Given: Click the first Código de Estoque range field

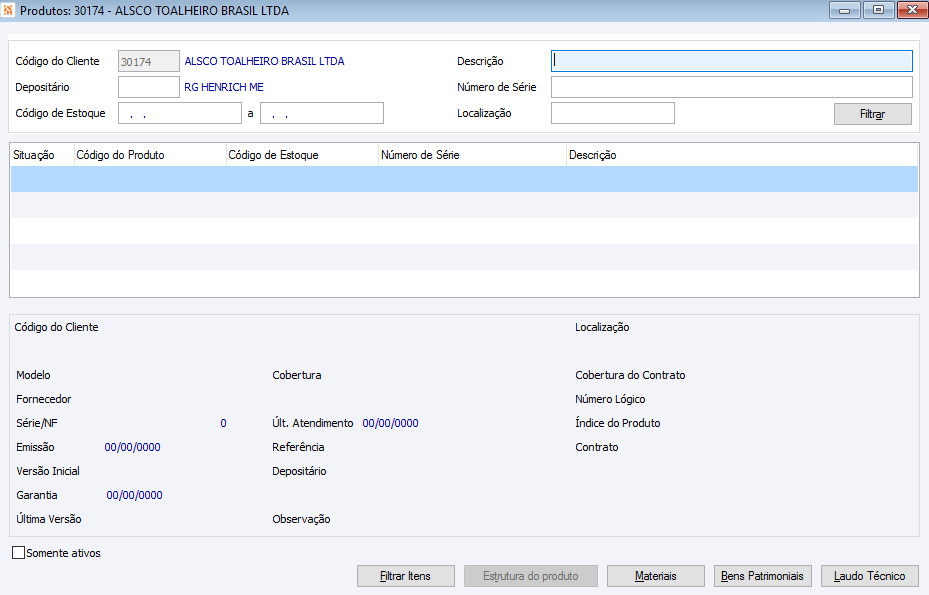Looking at the screenshot, I should [180, 113].
